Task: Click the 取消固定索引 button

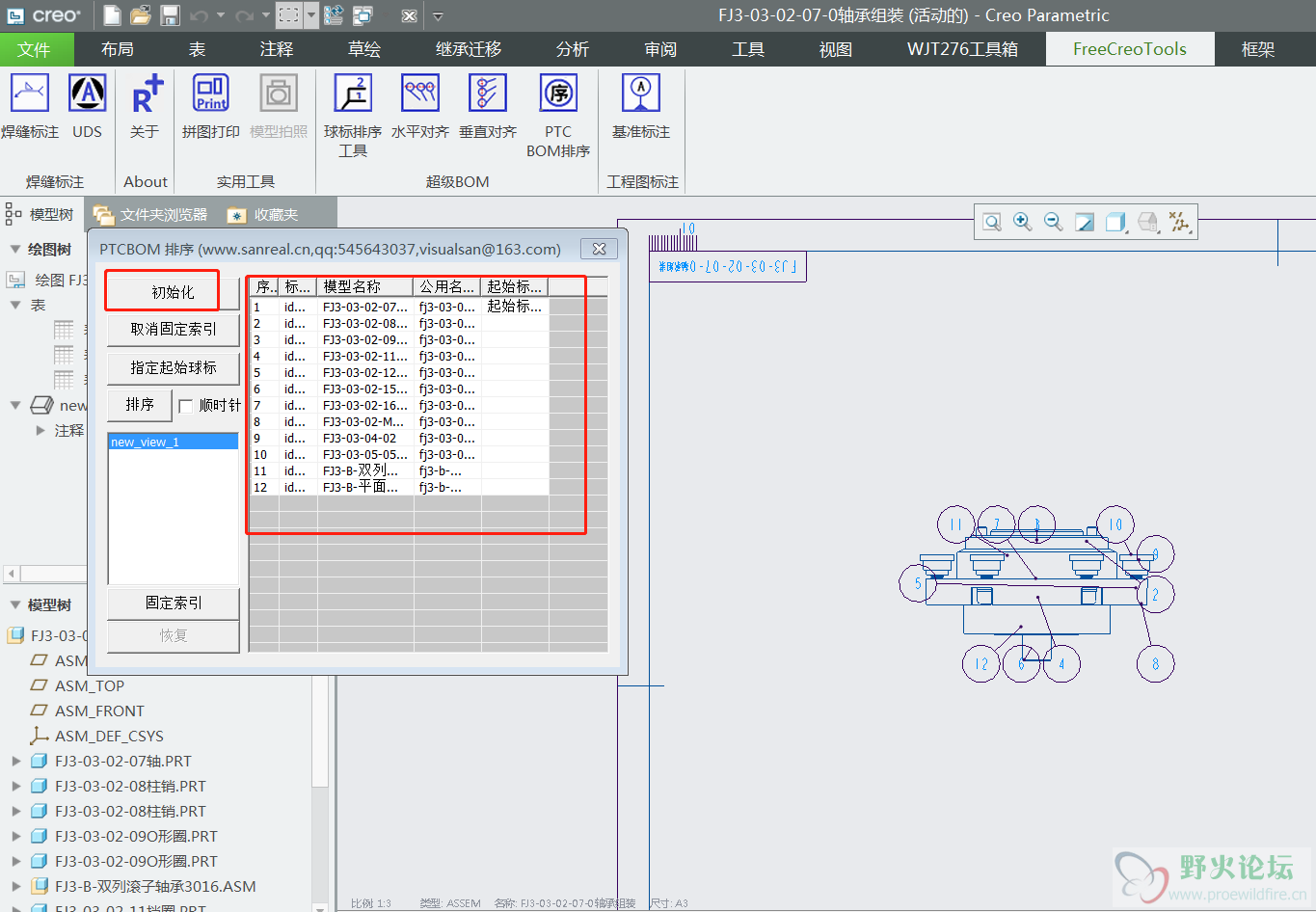Action: (x=174, y=329)
